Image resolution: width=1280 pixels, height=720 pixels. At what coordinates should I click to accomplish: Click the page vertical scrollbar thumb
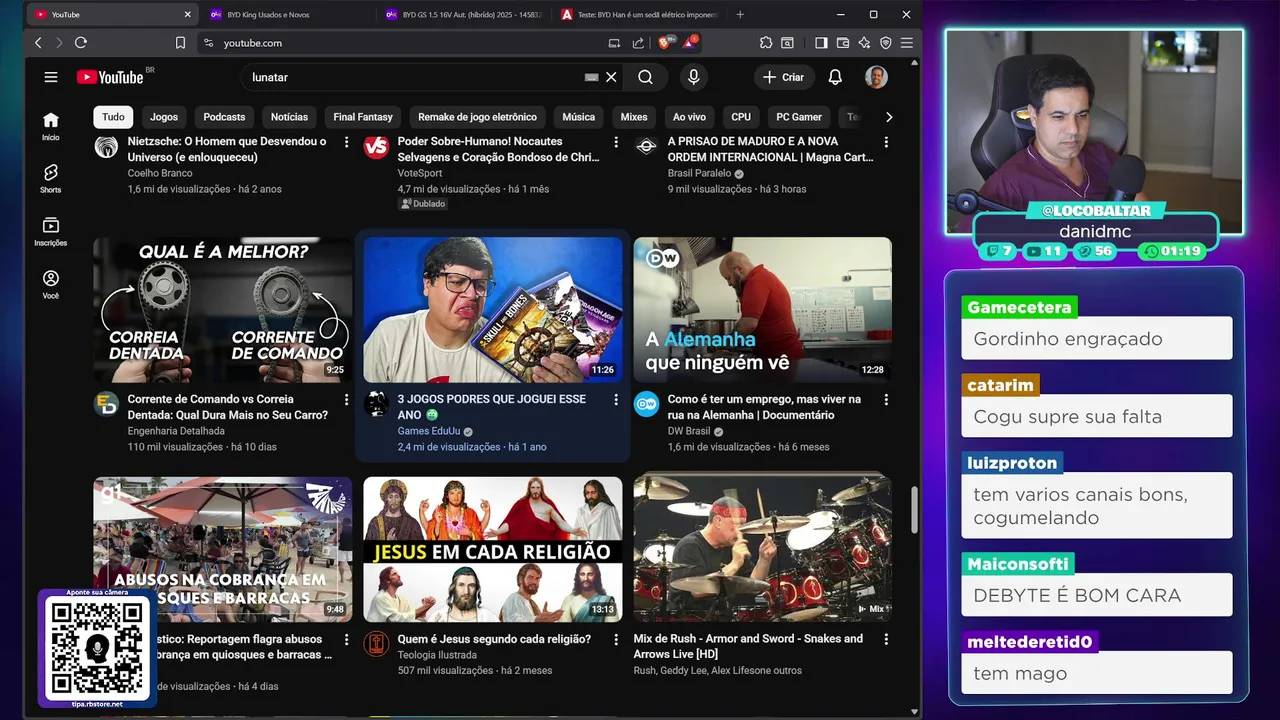coord(914,510)
